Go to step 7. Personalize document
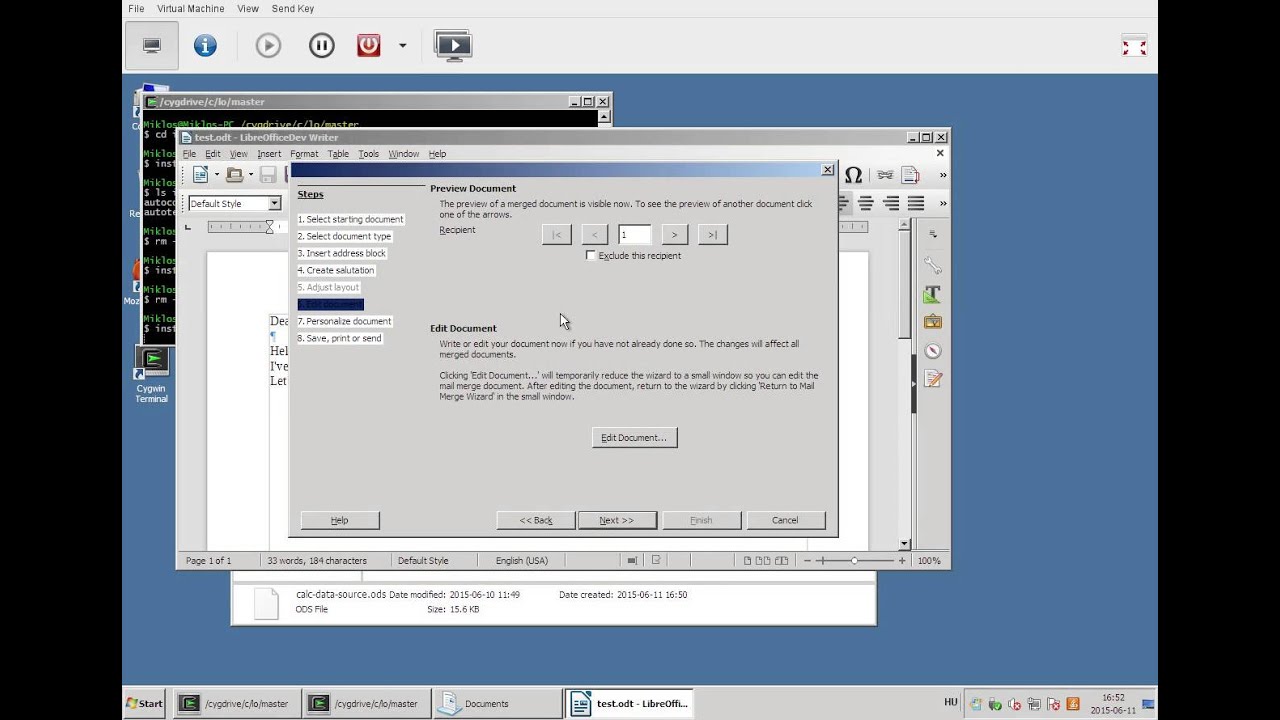Viewport: 1280px width, 720px height. coord(344,321)
